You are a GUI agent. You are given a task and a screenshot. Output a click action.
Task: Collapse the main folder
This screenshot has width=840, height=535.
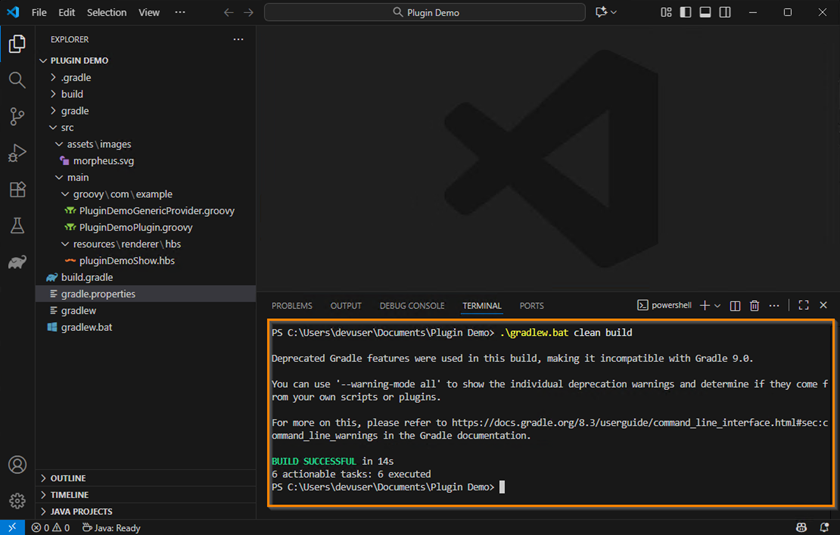[x=146, y=177]
